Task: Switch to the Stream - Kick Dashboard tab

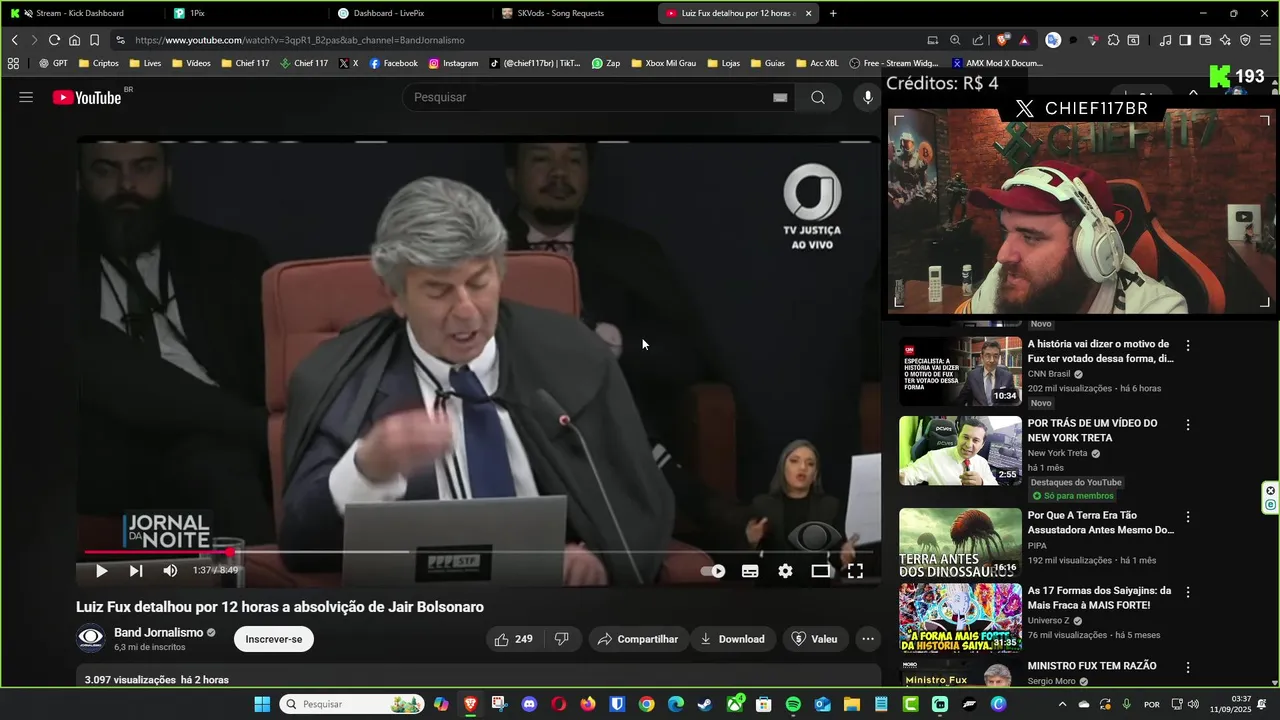Action: (x=80, y=13)
